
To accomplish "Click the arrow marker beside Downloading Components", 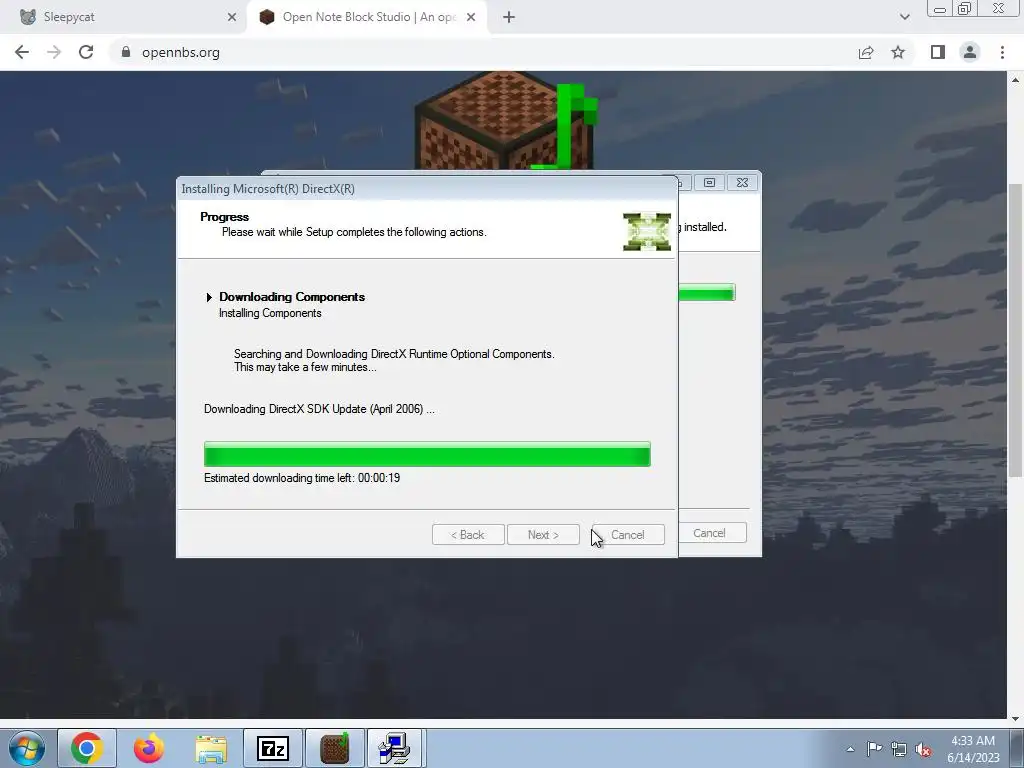I will (x=209, y=297).
